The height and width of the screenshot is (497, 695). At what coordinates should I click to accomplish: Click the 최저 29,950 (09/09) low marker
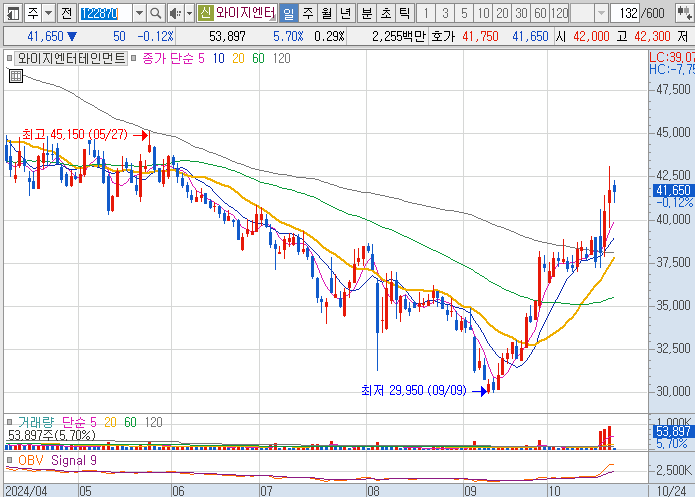pyautogui.click(x=414, y=391)
